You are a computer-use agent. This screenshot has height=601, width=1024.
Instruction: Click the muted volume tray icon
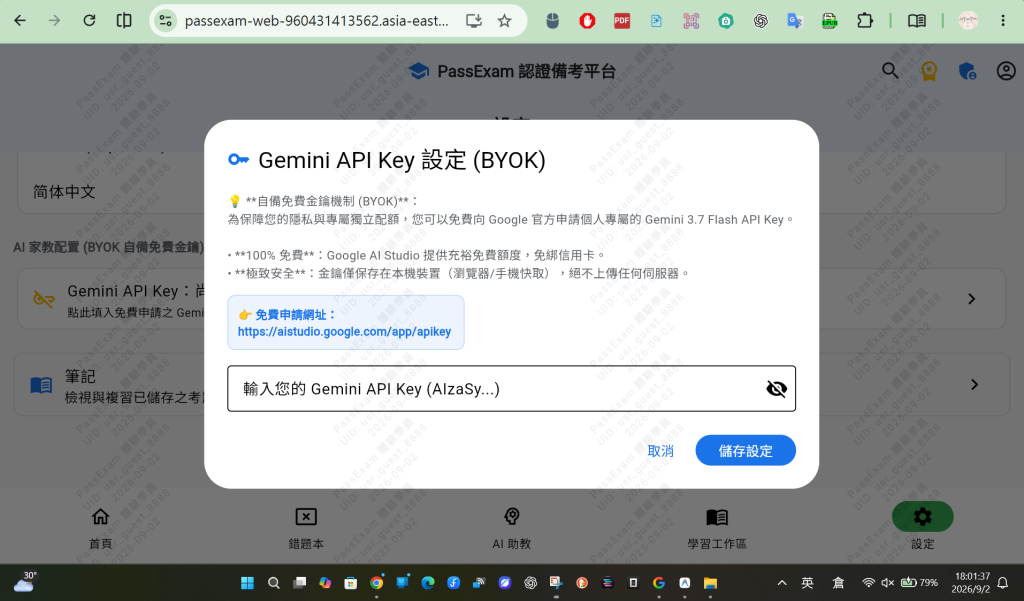[x=888, y=583]
